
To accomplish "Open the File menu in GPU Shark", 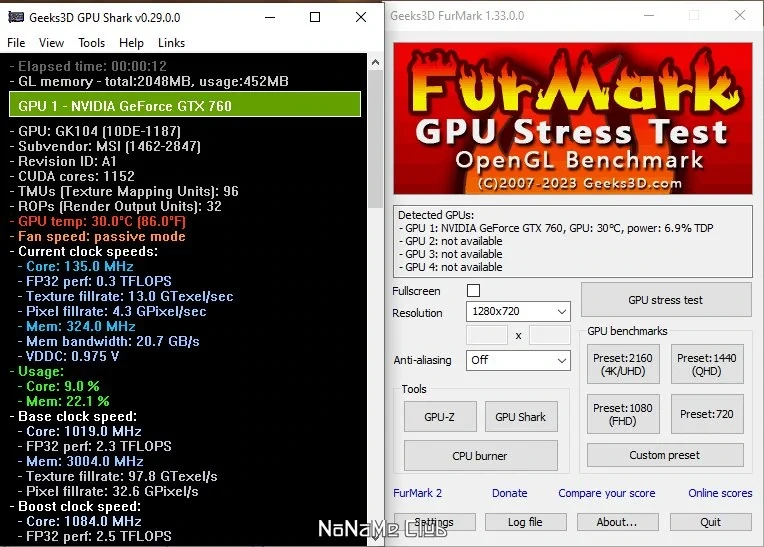I will (16, 43).
